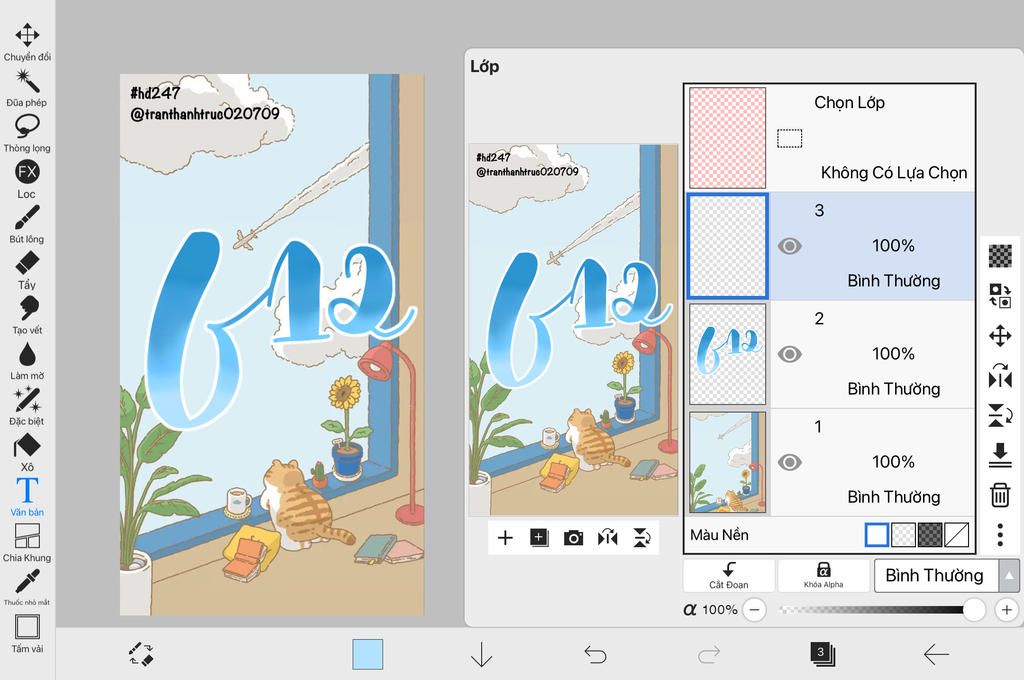Click the back arrow in bottom bar
The height and width of the screenshot is (680, 1024).
click(x=936, y=654)
